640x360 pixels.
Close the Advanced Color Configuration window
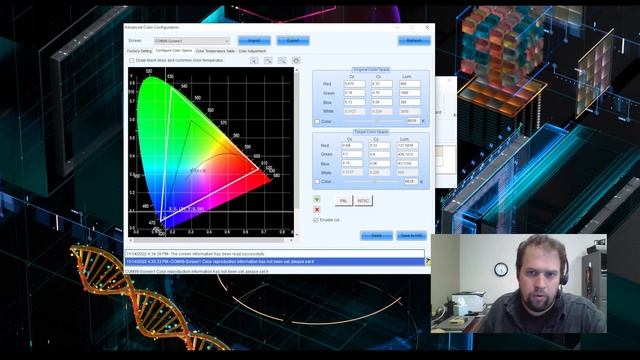pyautogui.click(x=427, y=27)
